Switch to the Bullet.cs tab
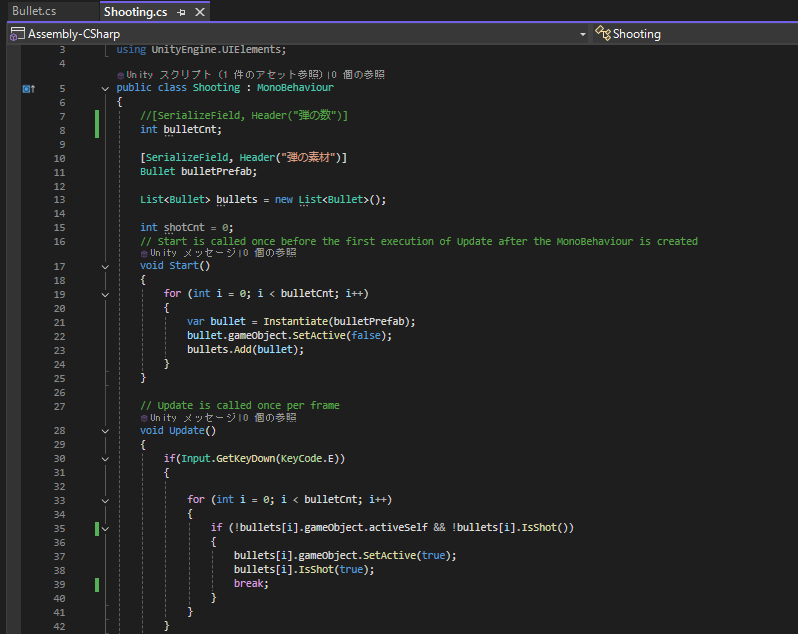The height and width of the screenshot is (634, 798). 34,11
